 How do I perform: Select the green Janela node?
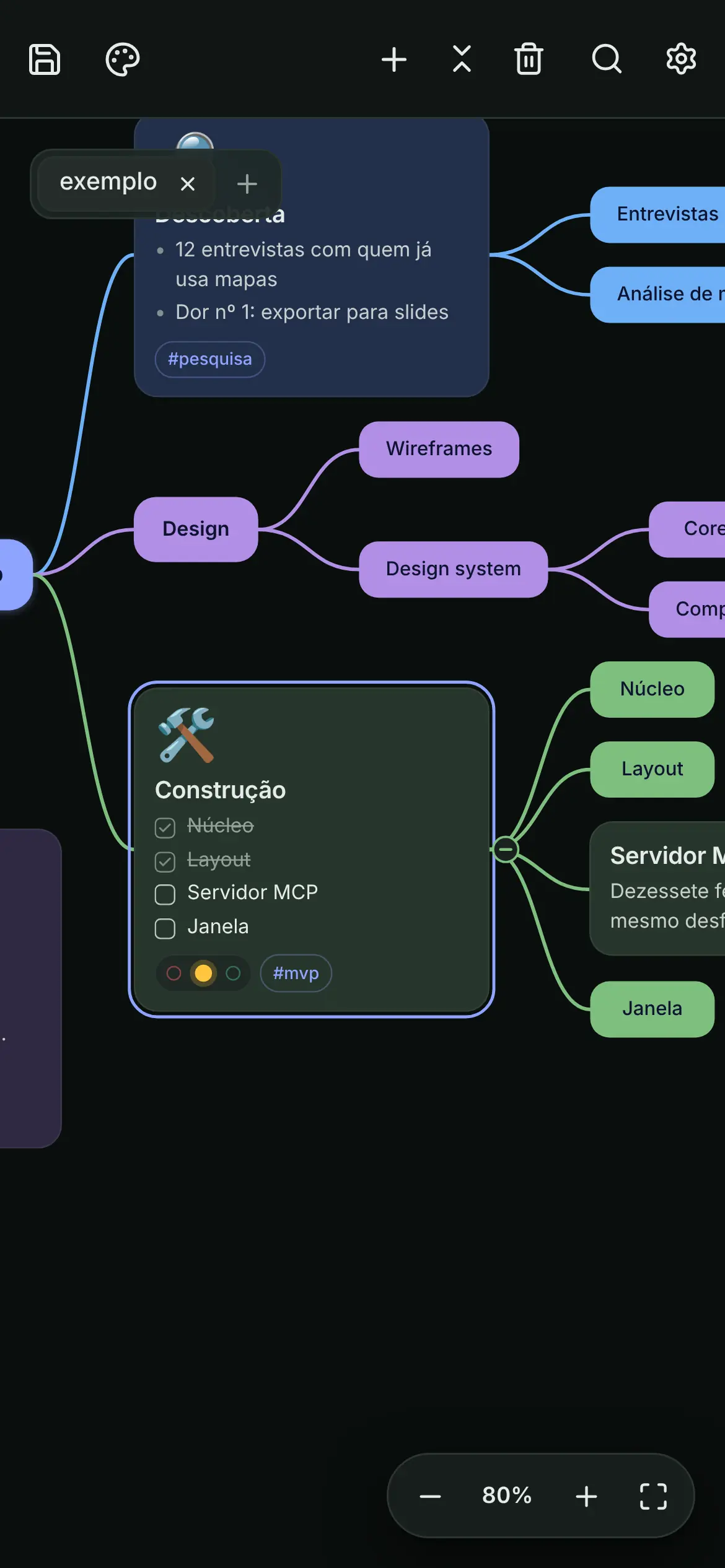pyautogui.click(x=652, y=1009)
